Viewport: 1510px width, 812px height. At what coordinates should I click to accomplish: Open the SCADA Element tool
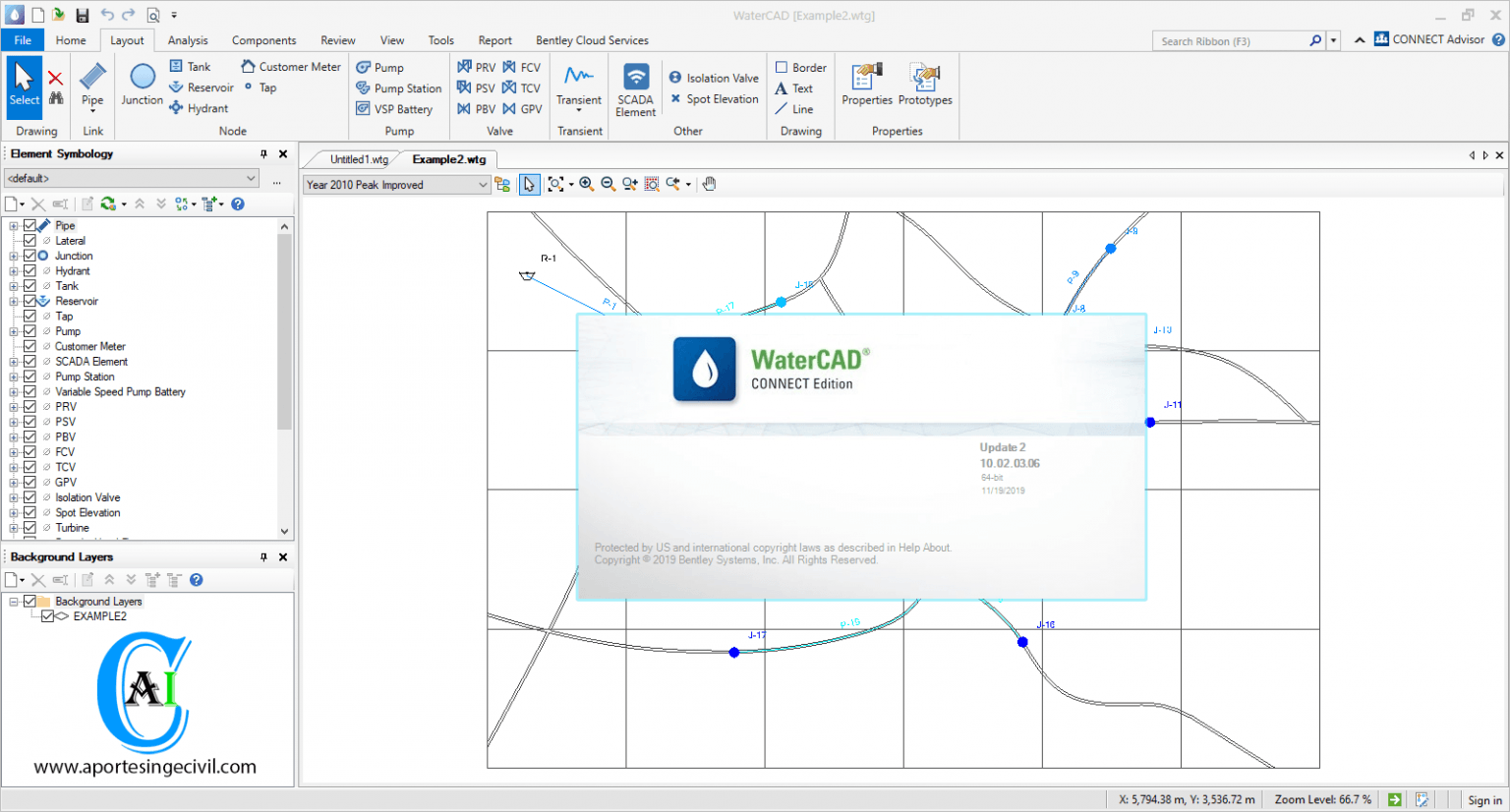coord(635,87)
